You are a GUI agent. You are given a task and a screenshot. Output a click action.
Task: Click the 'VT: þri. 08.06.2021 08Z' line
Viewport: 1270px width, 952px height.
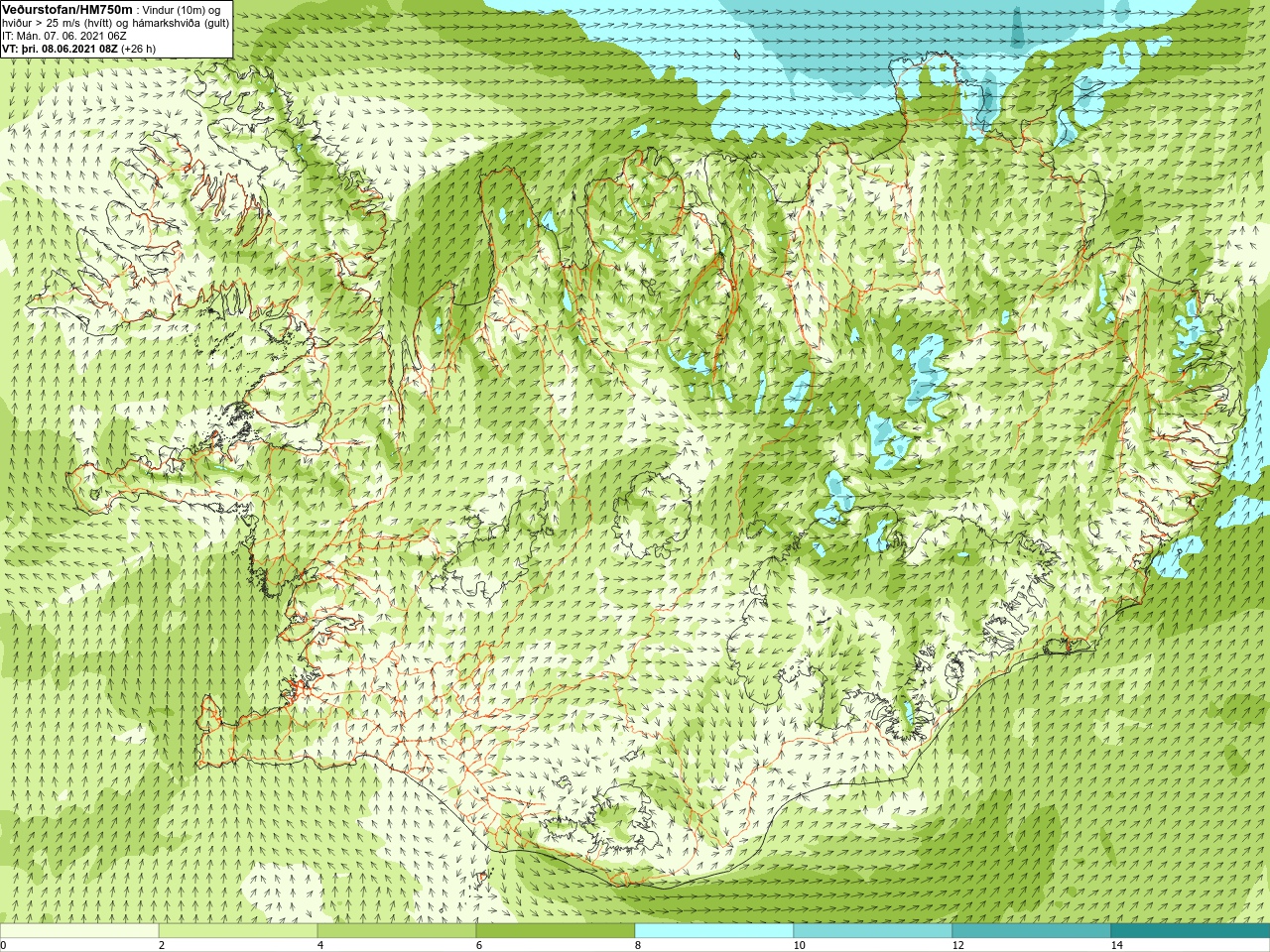pos(60,49)
